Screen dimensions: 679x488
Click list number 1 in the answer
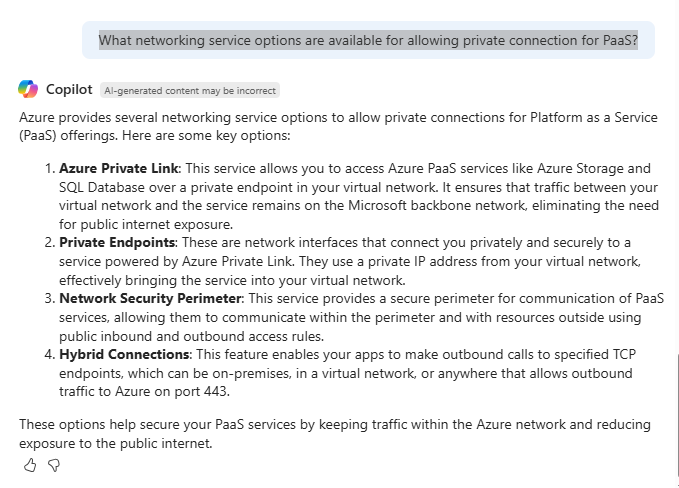coord(48,168)
